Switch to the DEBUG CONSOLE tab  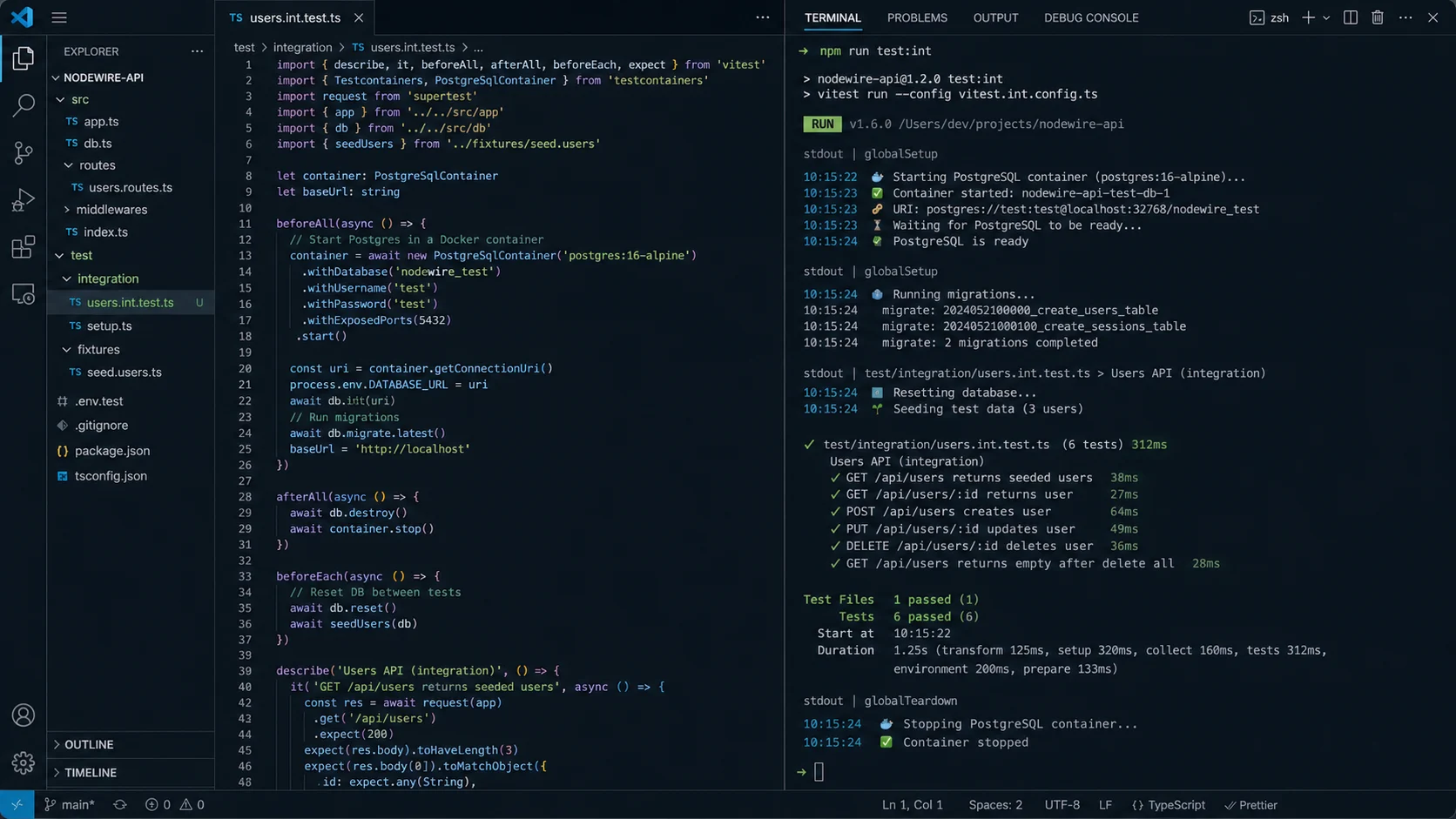tap(1091, 17)
